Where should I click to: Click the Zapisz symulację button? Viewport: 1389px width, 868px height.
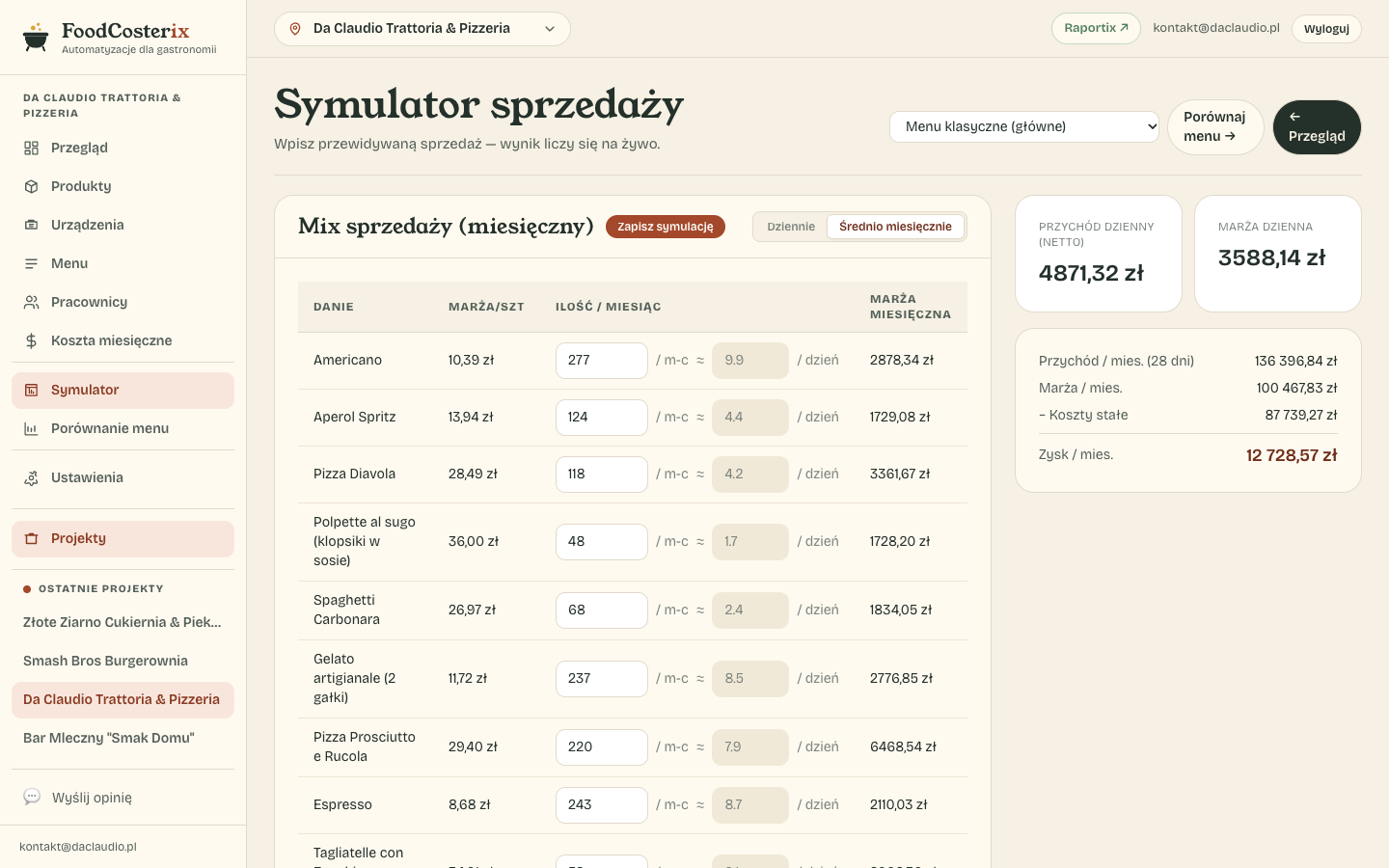click(x=666, y=227)
